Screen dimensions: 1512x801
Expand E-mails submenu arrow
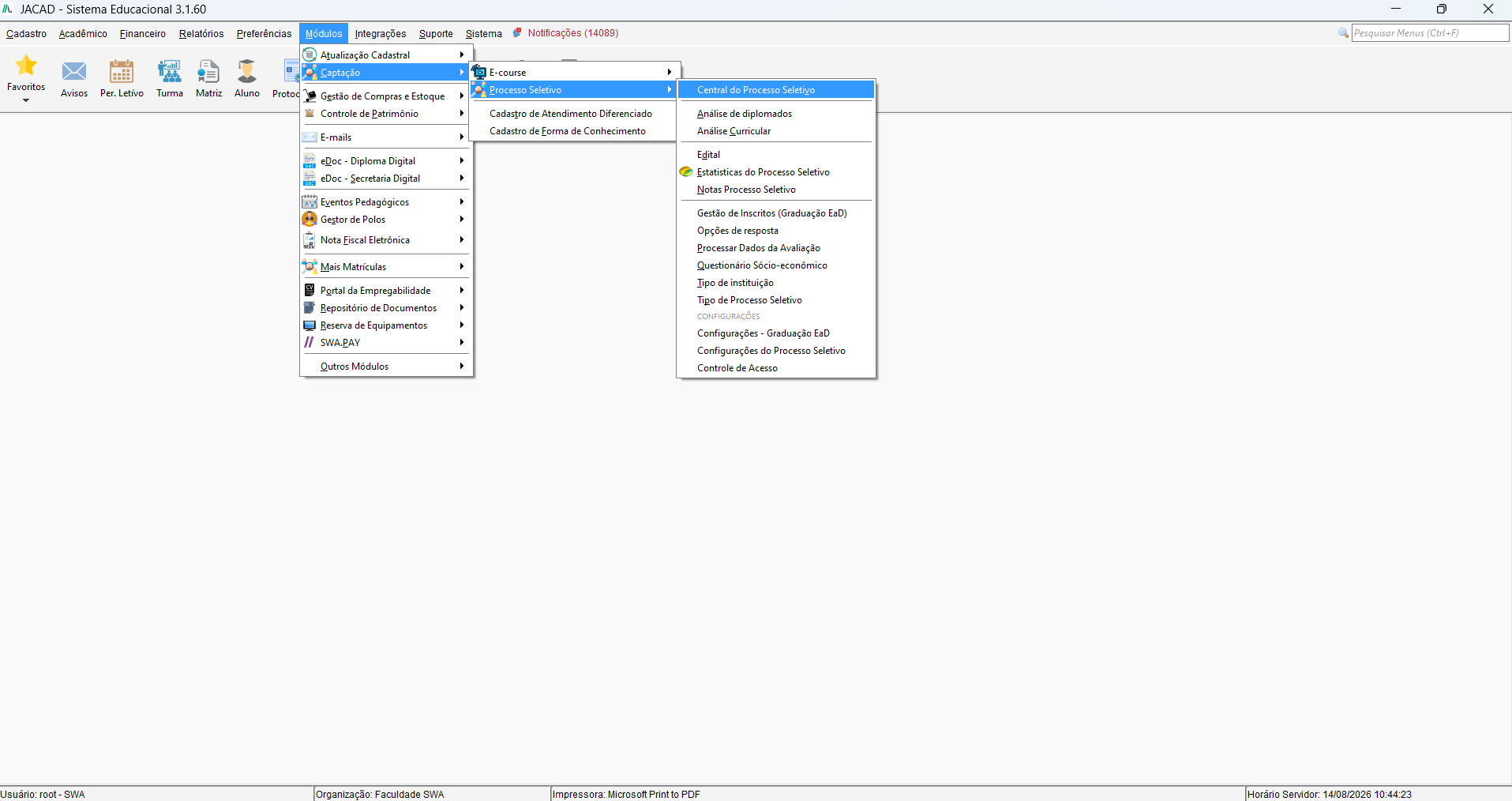tap(461, 137)
